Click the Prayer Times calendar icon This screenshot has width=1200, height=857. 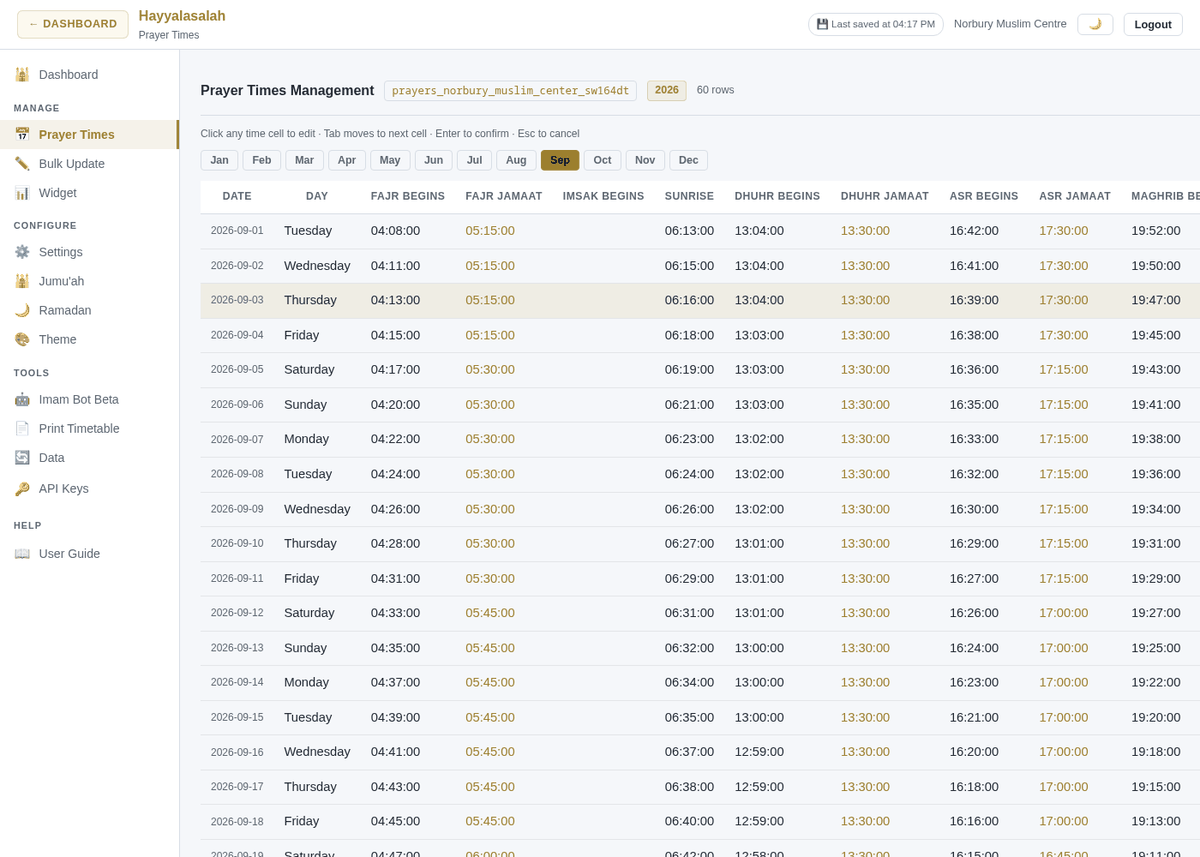pyautogui.click(x=22, y=134)
